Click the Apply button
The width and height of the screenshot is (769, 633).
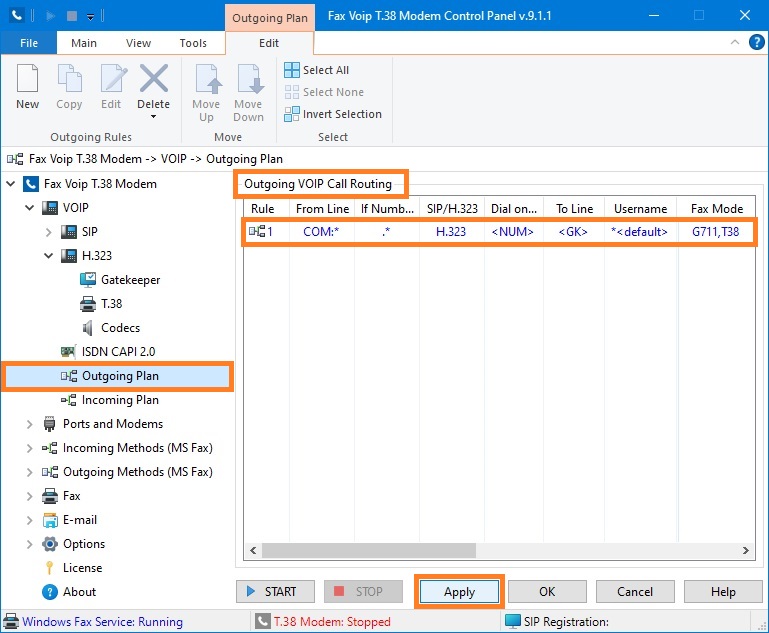460,592
